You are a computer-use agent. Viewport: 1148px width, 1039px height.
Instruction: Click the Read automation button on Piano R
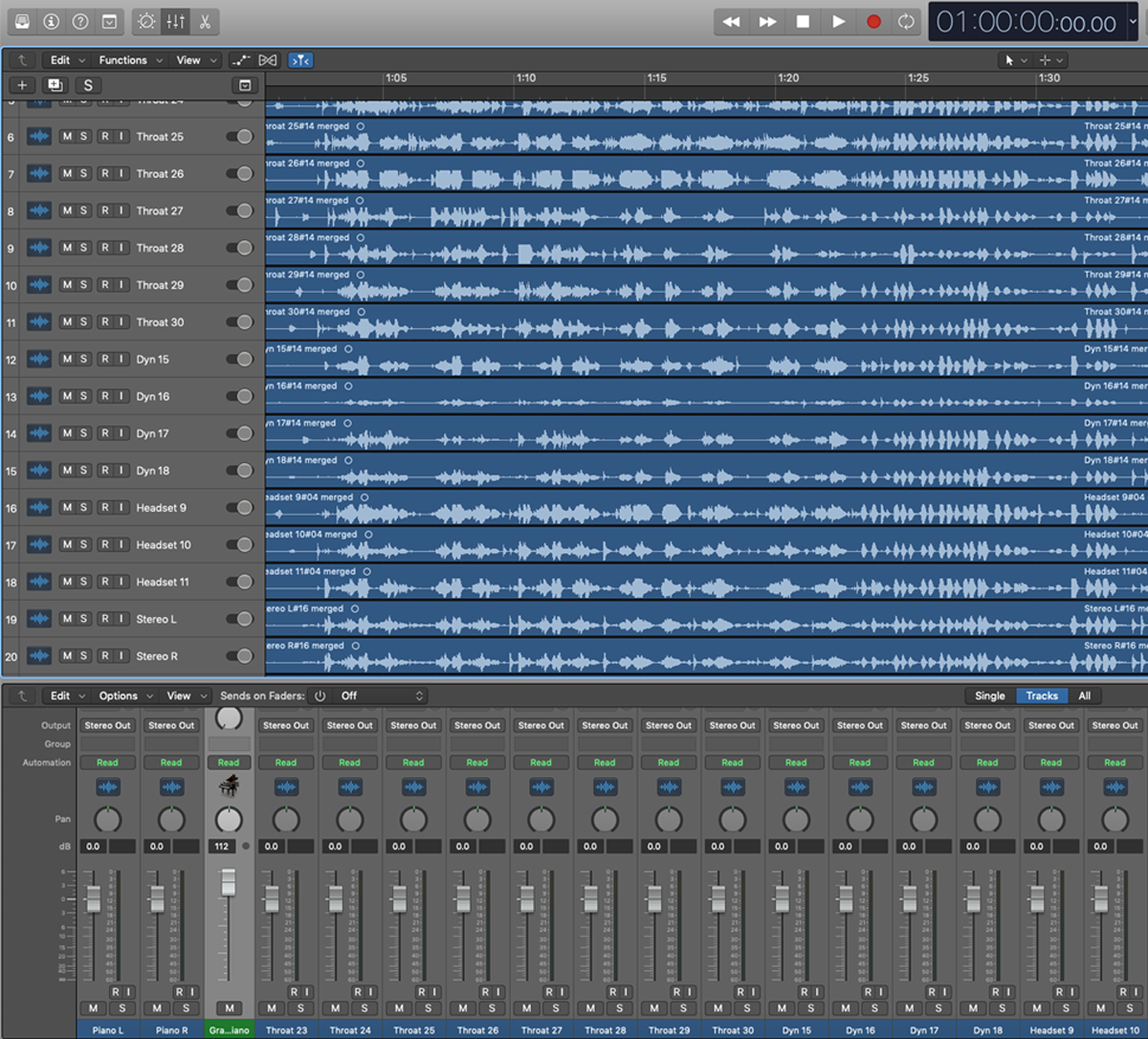click(x=171, y=763)
